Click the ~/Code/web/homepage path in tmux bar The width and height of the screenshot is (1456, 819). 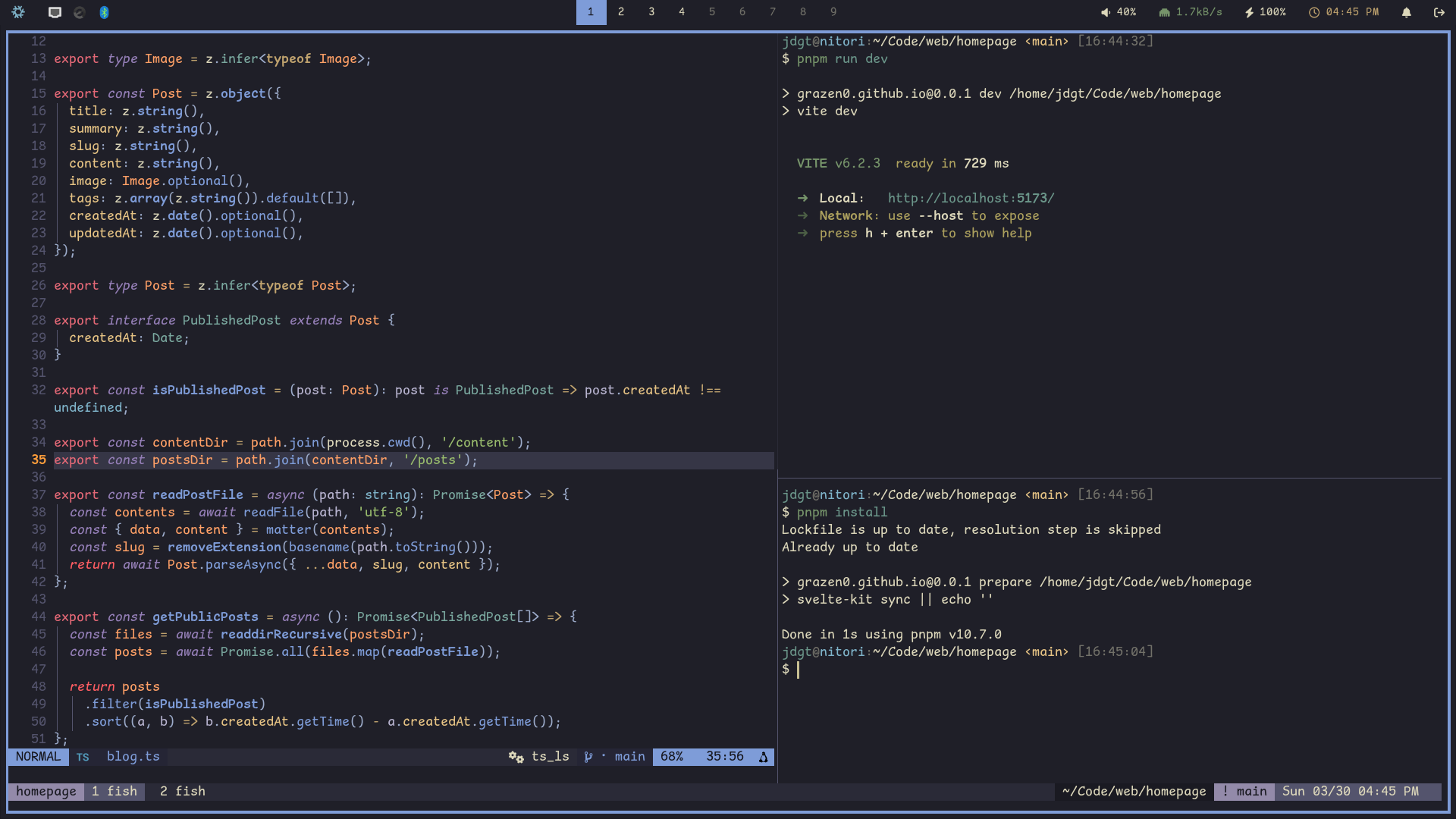pyautogui.click(x=1134, y=791)
